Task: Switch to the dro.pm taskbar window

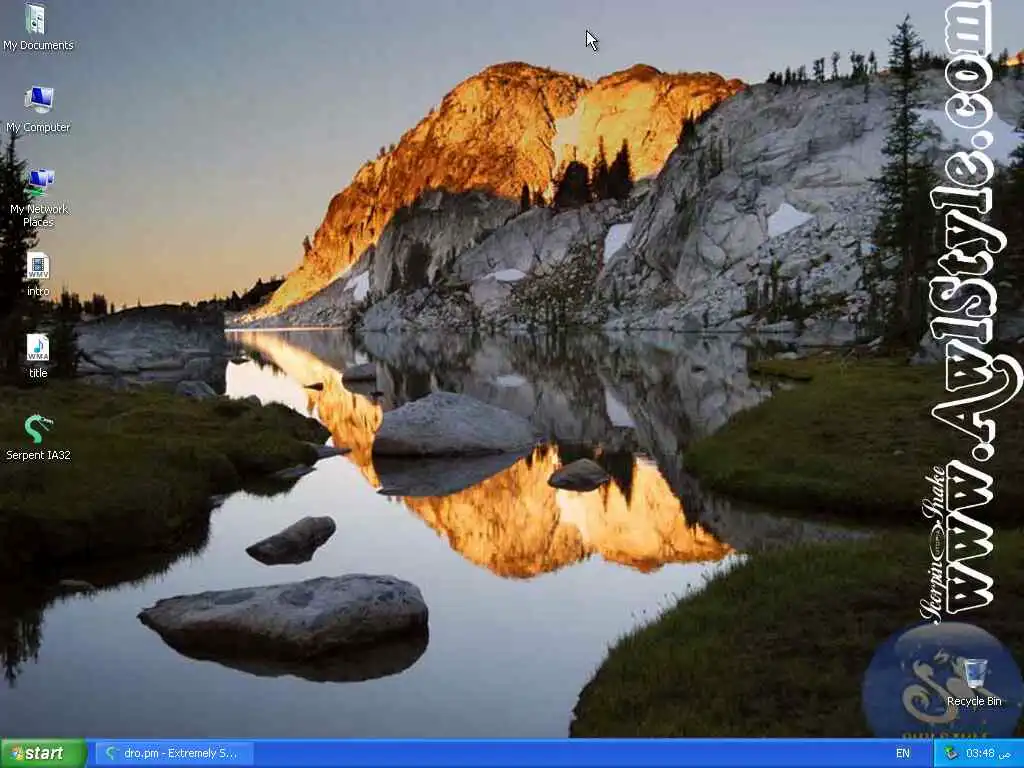Action: click(x=174, y=753)
